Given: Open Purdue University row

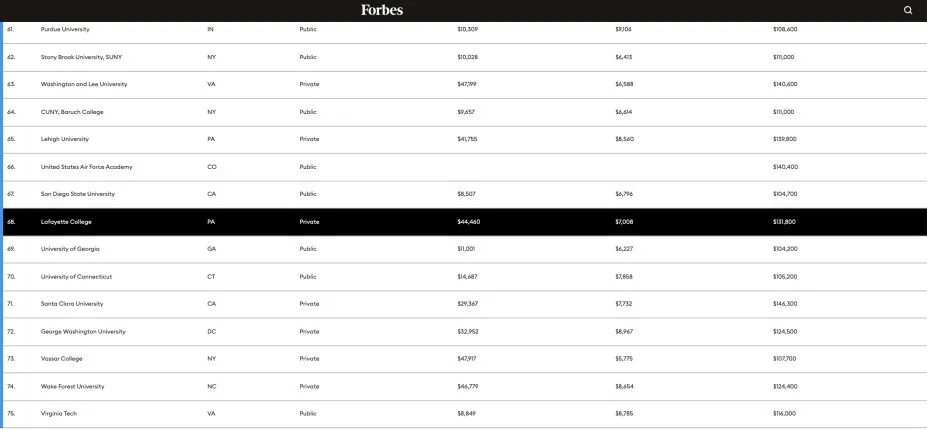Looking at the screenshot, I should point(65,29).
